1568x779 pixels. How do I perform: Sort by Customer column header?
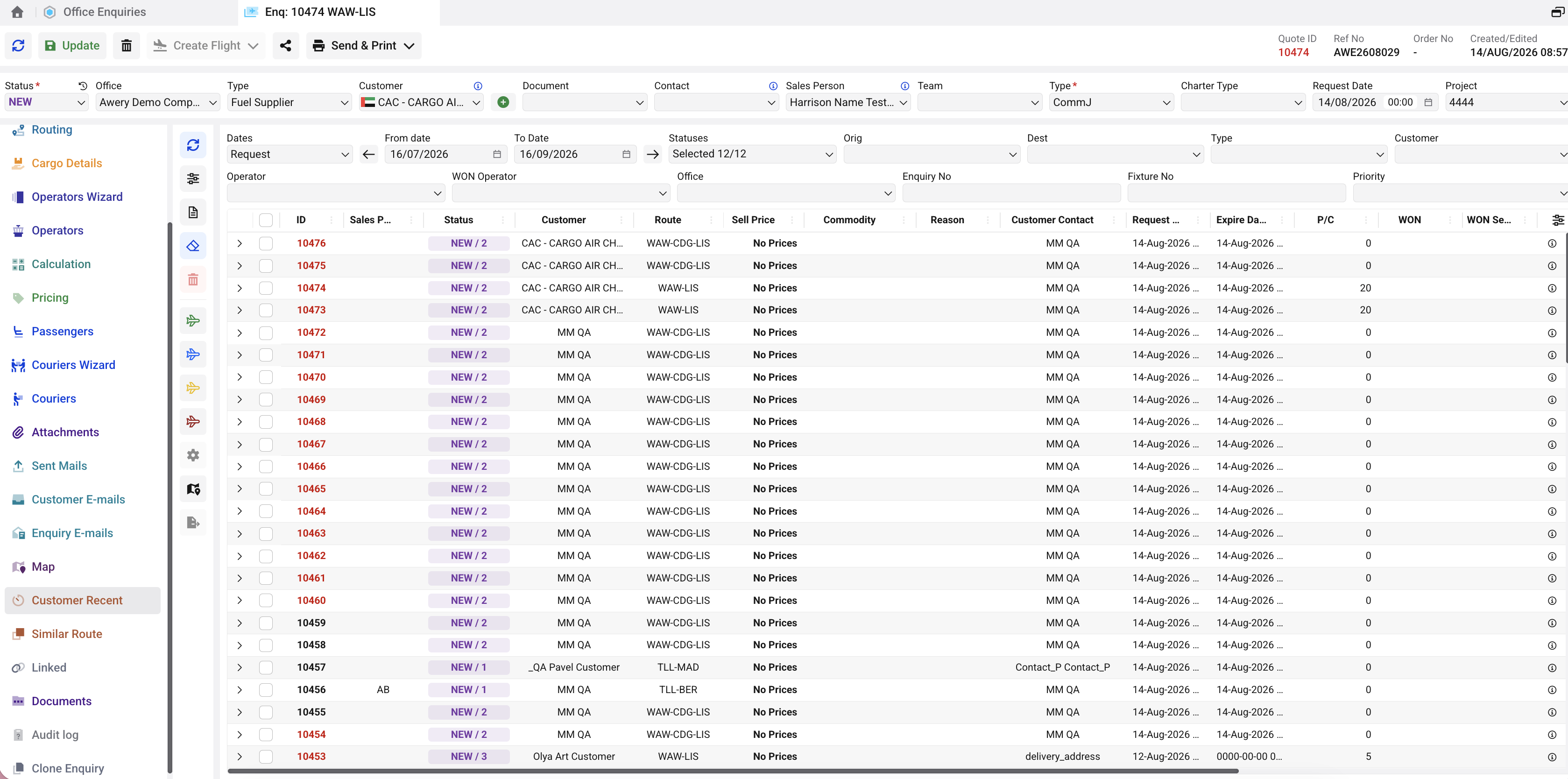(564, 220)
